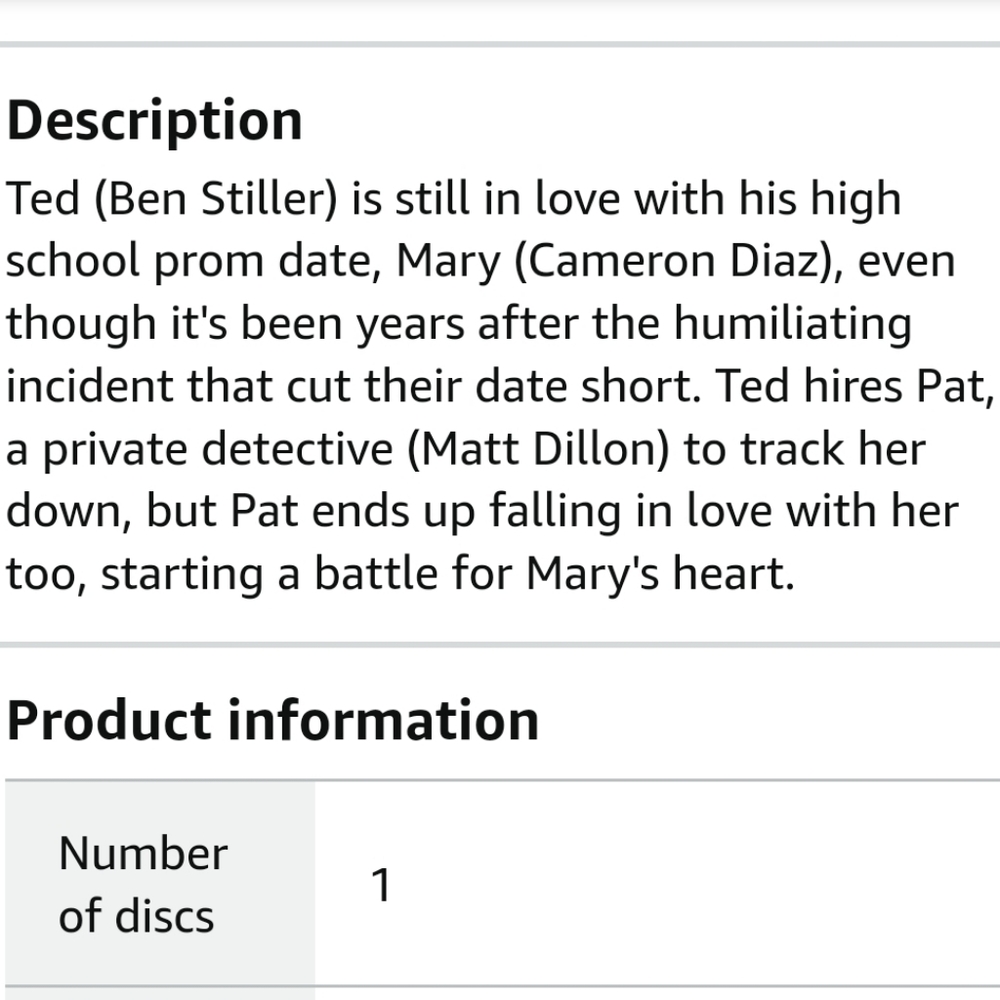Click the Product information heading

(273, 721)
